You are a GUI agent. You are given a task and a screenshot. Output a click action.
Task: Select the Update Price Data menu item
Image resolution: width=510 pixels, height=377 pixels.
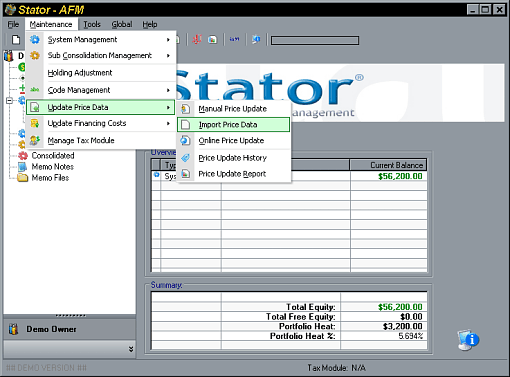pos(101,107)
